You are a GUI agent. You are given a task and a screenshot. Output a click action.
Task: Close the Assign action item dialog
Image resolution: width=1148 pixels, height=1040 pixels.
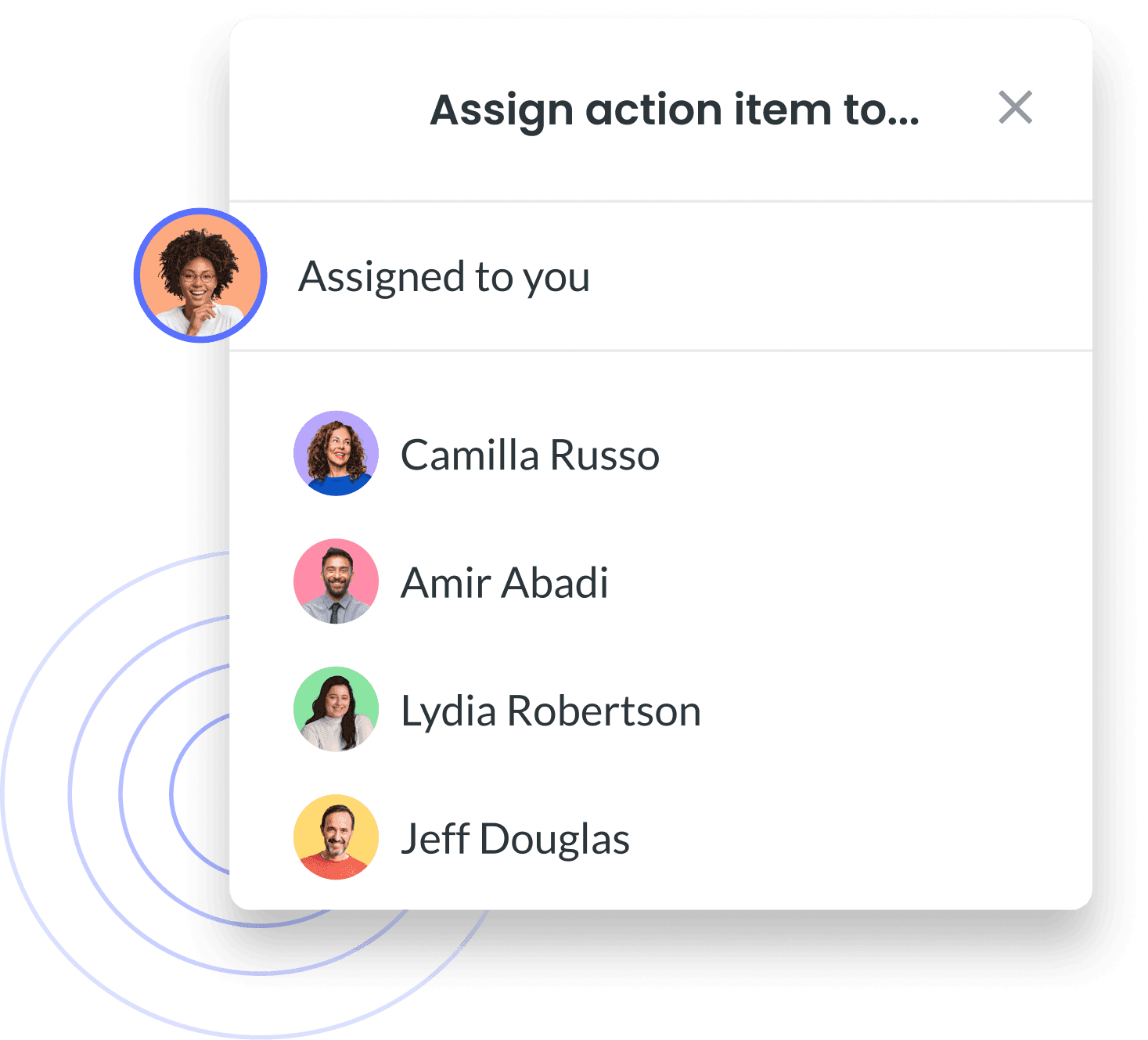pyautogui.click(x=1015, y=107)
